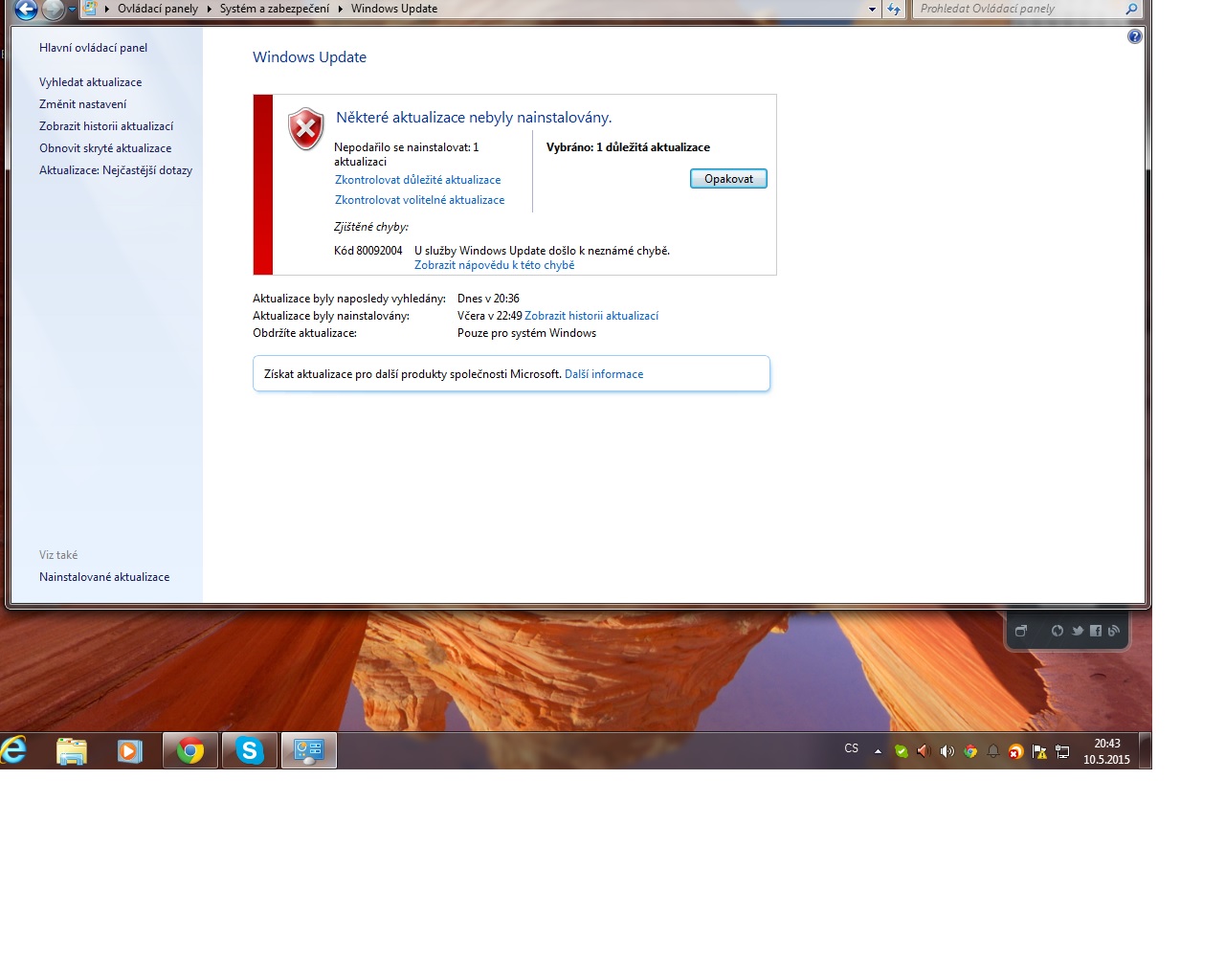Switch to Google Chrome on taskbar
Screen dimensions: 1225x980
(190, 751)
